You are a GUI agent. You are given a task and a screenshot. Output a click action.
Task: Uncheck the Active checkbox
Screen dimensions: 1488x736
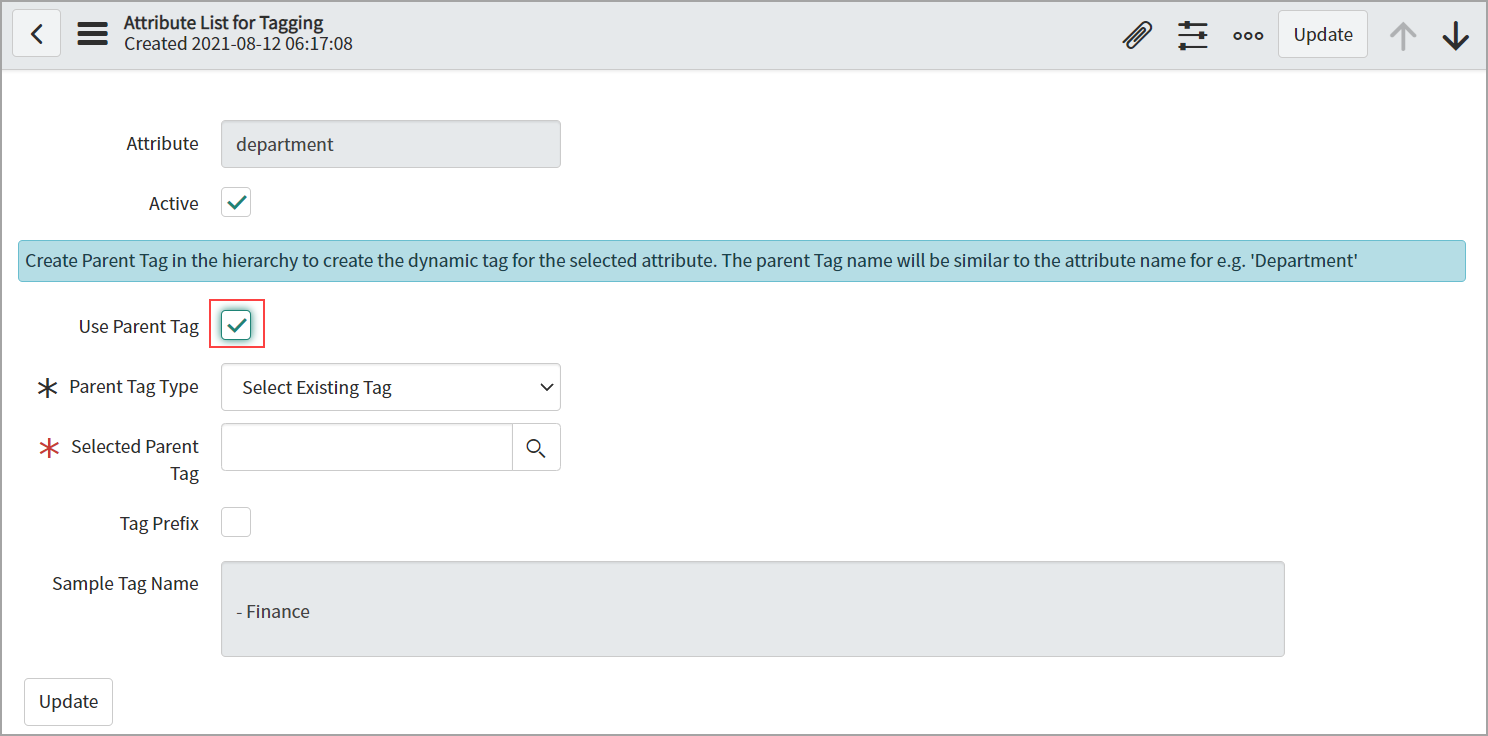pos(236,203)
